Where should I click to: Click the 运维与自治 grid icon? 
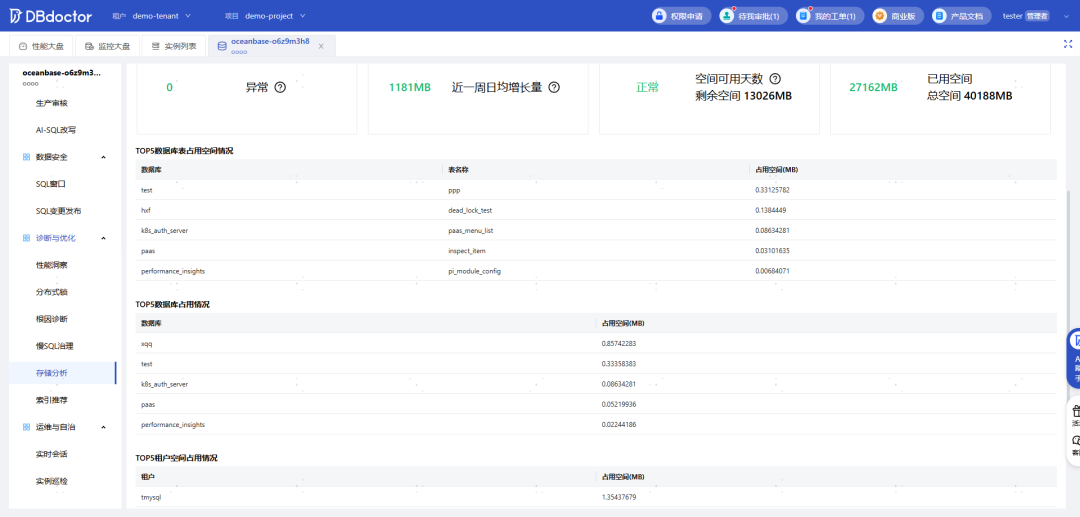(26, 427)
